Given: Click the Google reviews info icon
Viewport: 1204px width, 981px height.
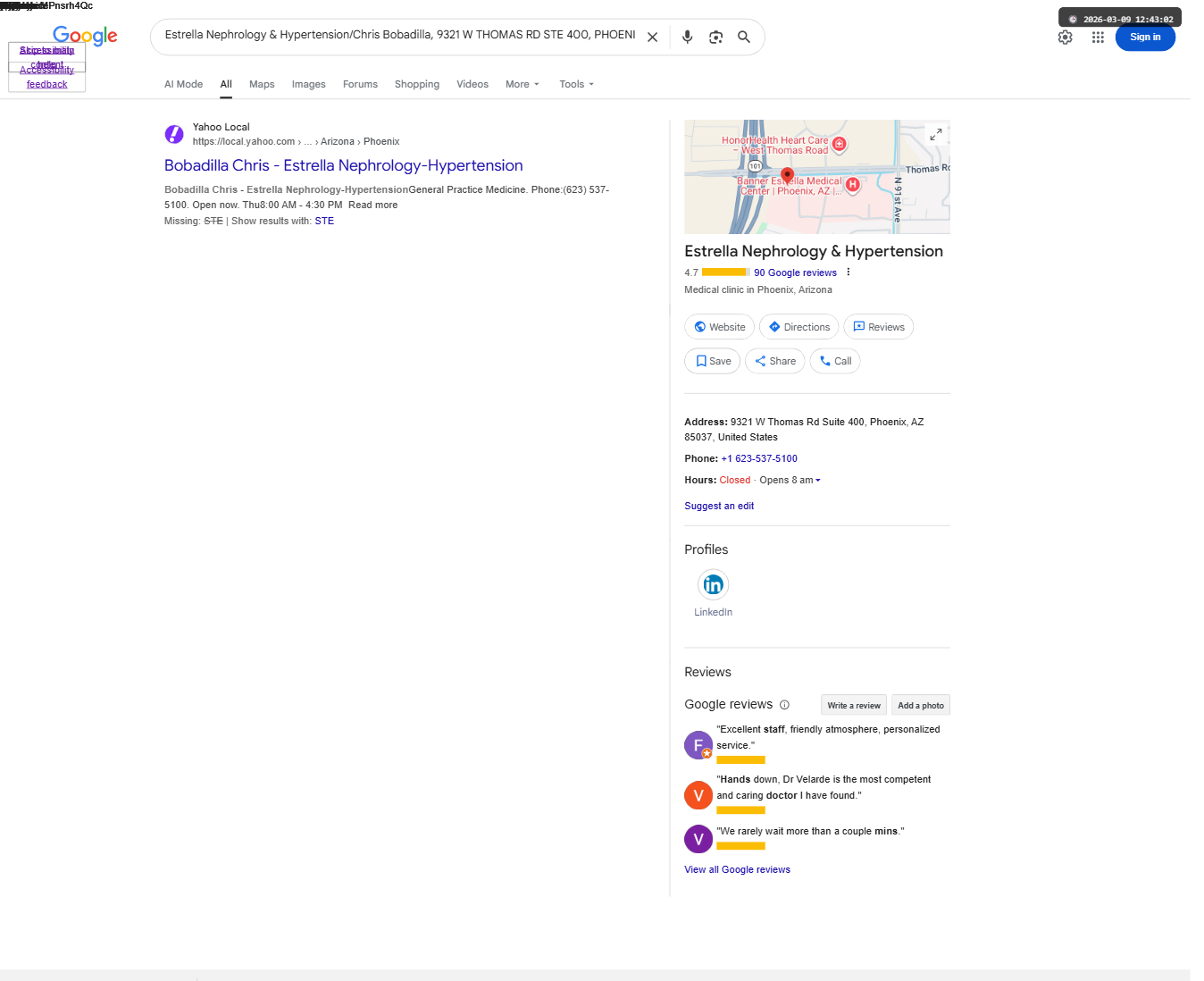Looking at the screenshot, I should click(784, 705).
